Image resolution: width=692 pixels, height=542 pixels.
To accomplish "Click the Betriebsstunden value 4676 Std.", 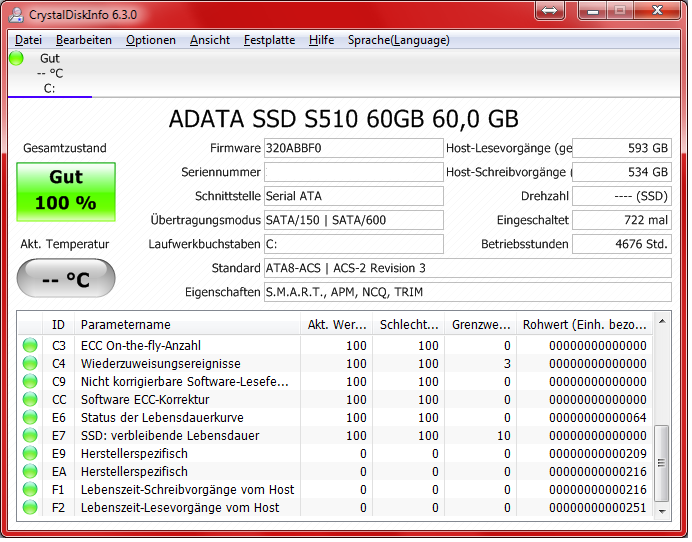I will coord(622,244).
